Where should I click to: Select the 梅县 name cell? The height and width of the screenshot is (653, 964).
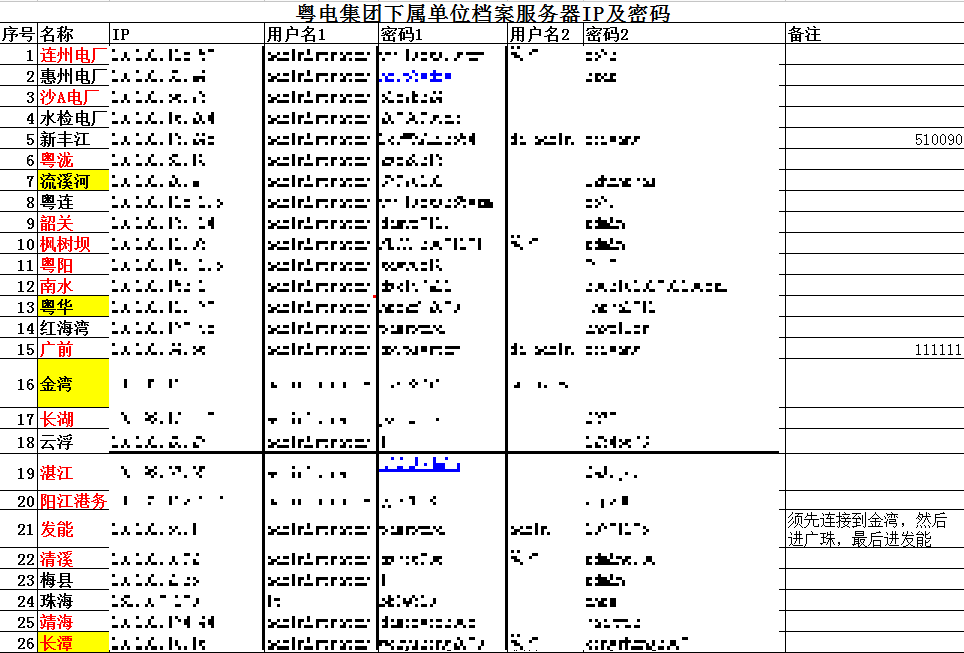[74, 579]
